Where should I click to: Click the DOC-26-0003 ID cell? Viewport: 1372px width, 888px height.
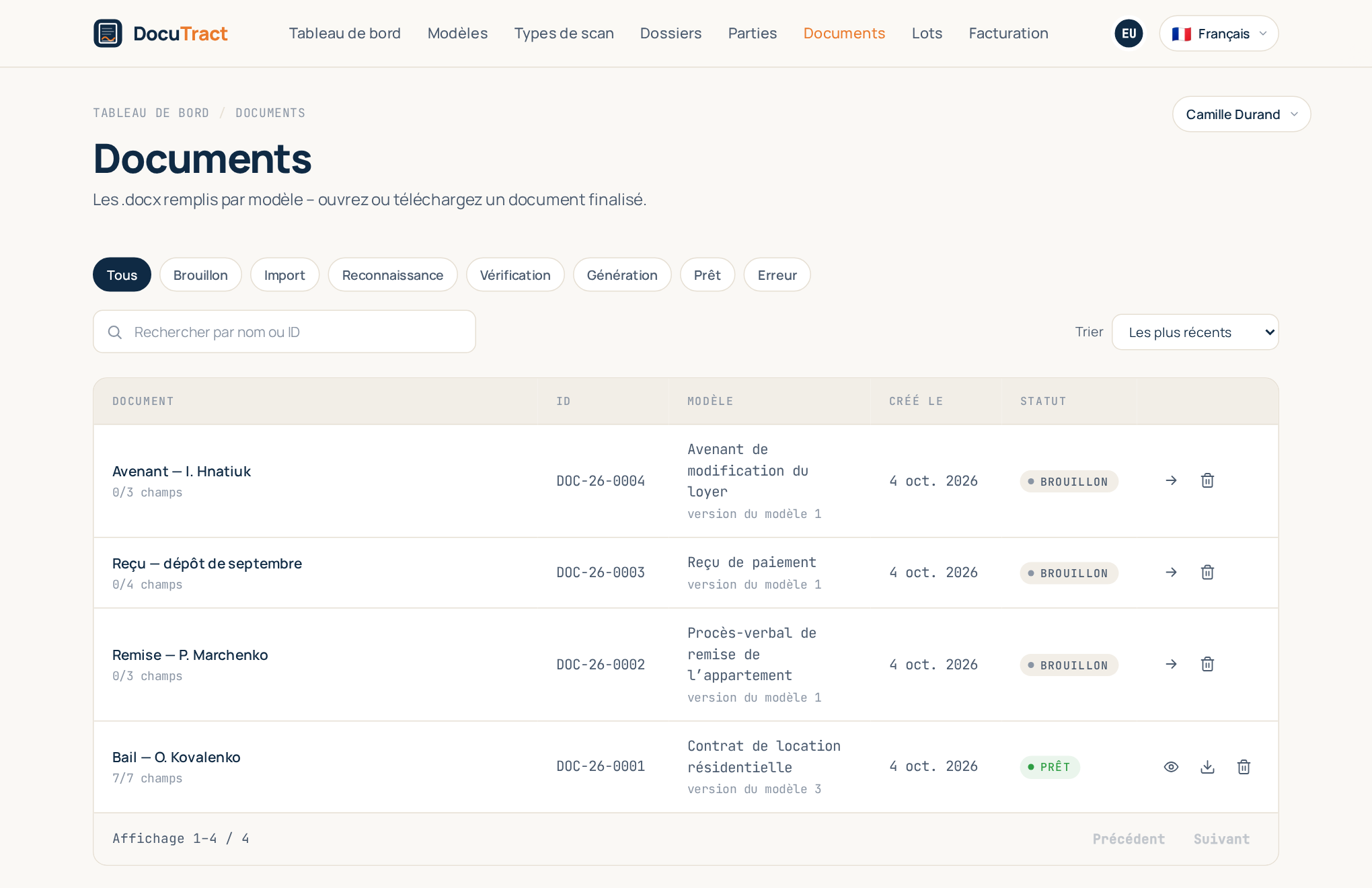[x=601, y=572]
